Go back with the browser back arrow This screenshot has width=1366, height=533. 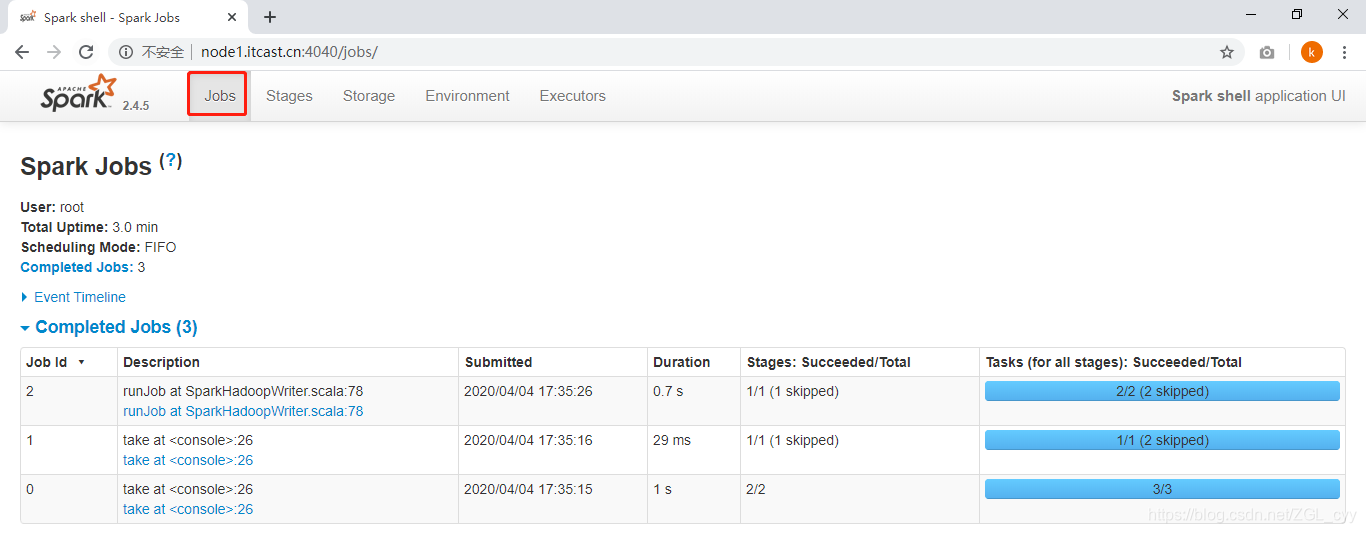click(x=22, y=52)
